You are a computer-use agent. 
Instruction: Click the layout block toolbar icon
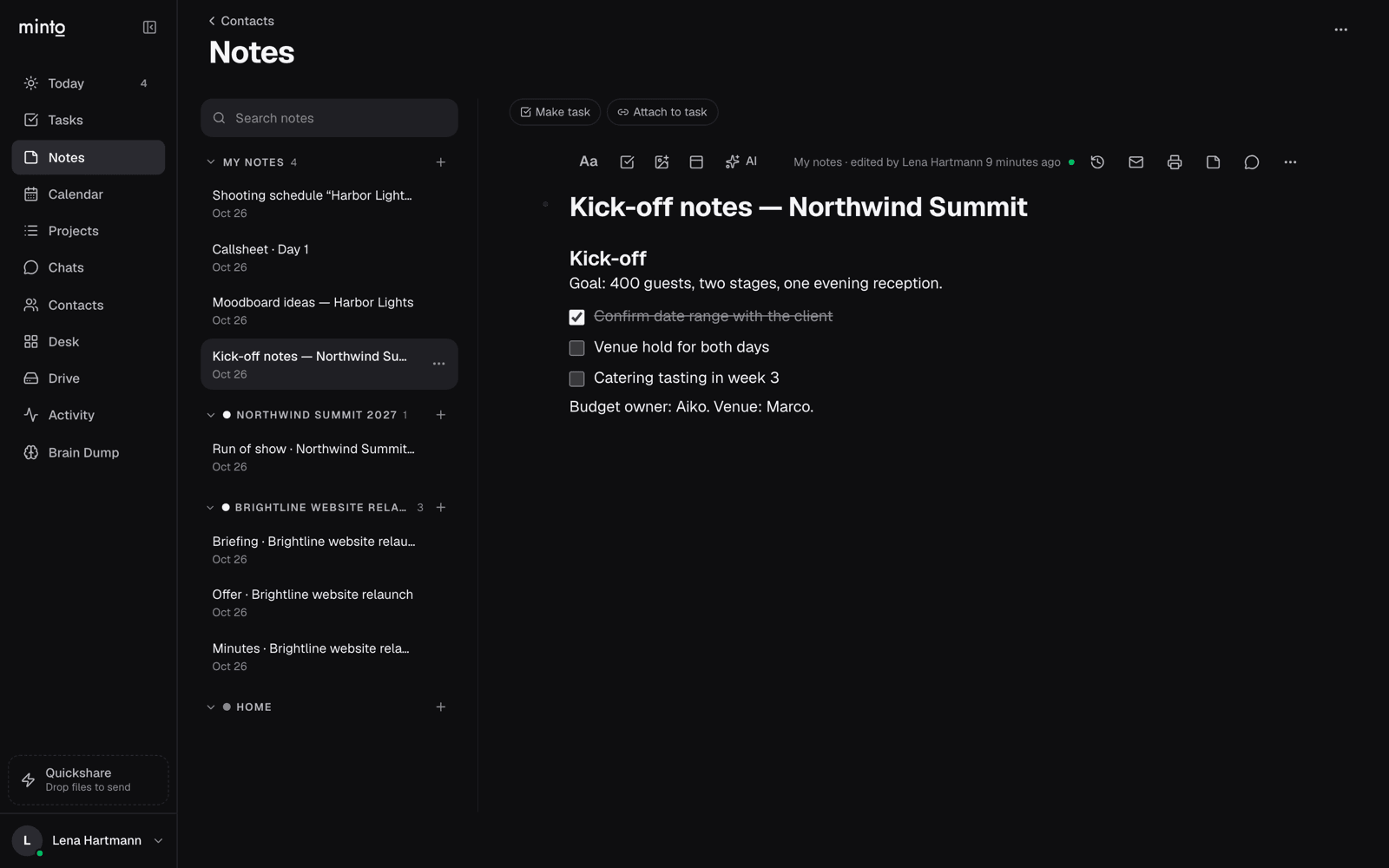click(x=696, y=162)
